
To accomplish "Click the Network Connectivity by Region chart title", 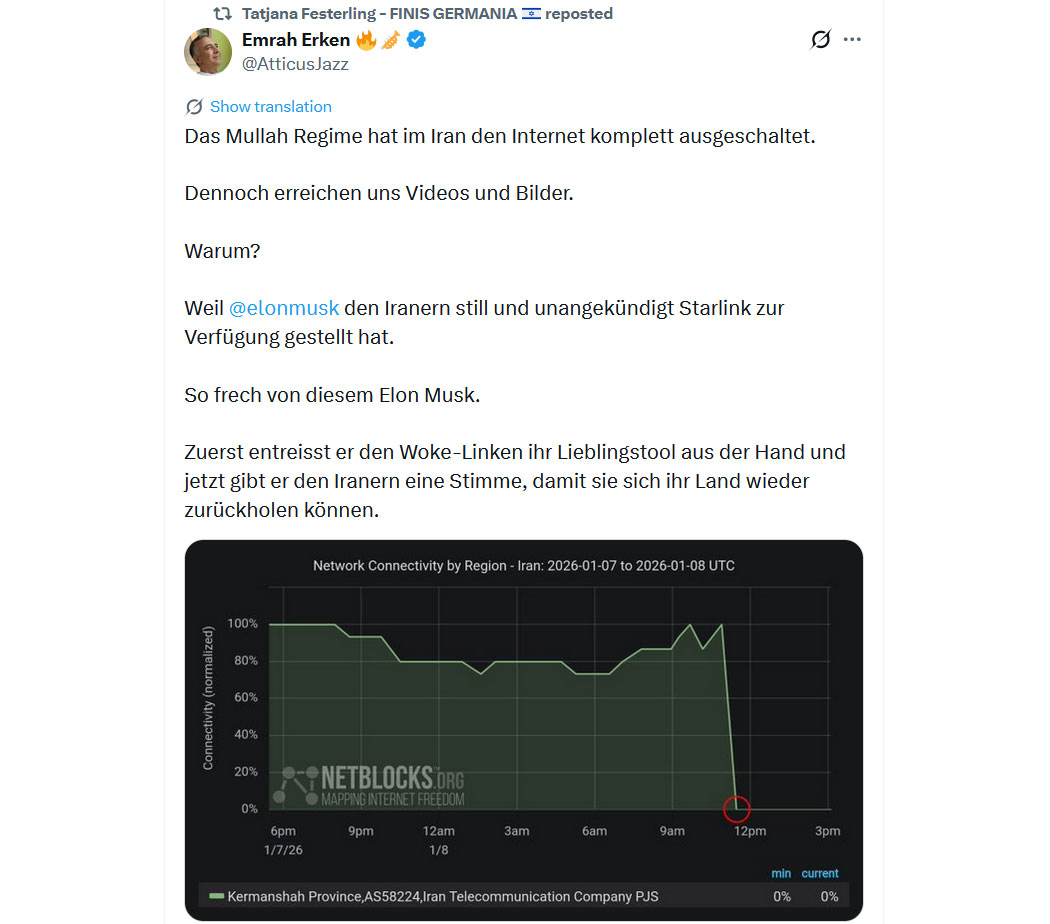I will 523,565.
